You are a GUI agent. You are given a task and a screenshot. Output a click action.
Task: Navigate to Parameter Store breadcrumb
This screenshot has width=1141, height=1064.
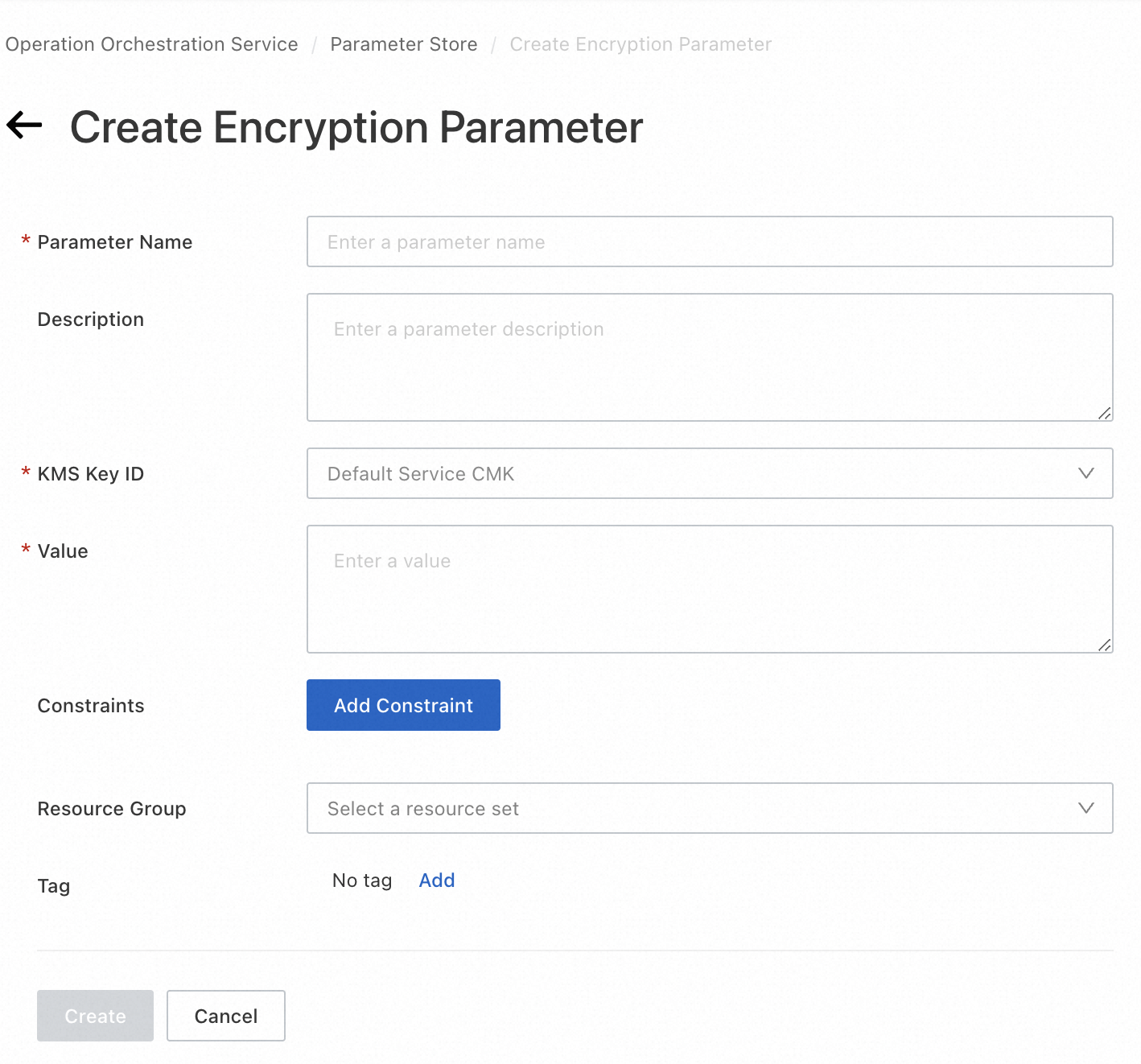click(403, 44)
